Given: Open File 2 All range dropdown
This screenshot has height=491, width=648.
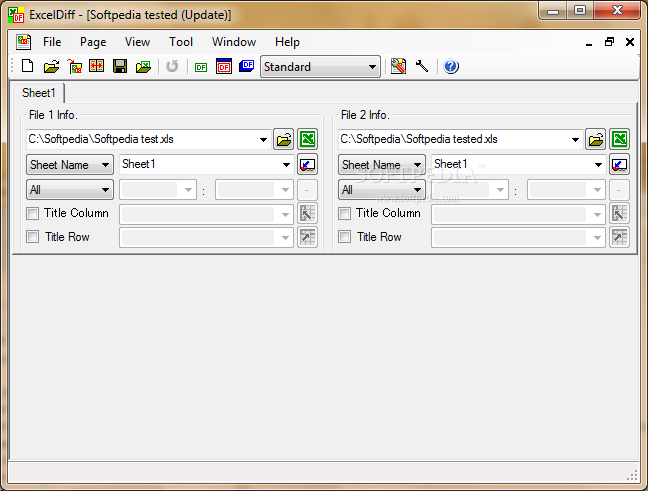Looking at the screenshot, I should (x=382, y=190).
